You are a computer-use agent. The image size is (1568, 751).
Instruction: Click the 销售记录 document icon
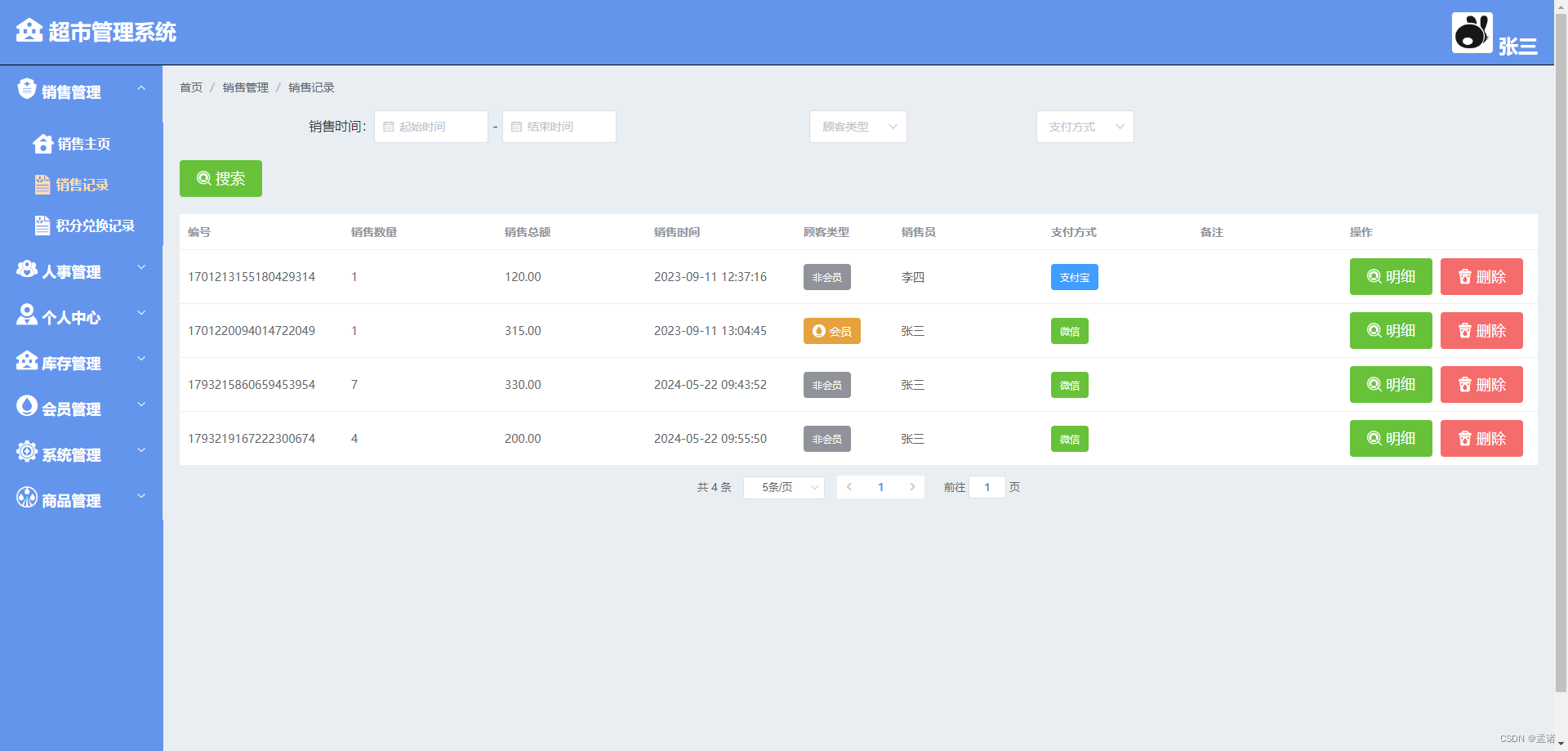coord(42,185)
